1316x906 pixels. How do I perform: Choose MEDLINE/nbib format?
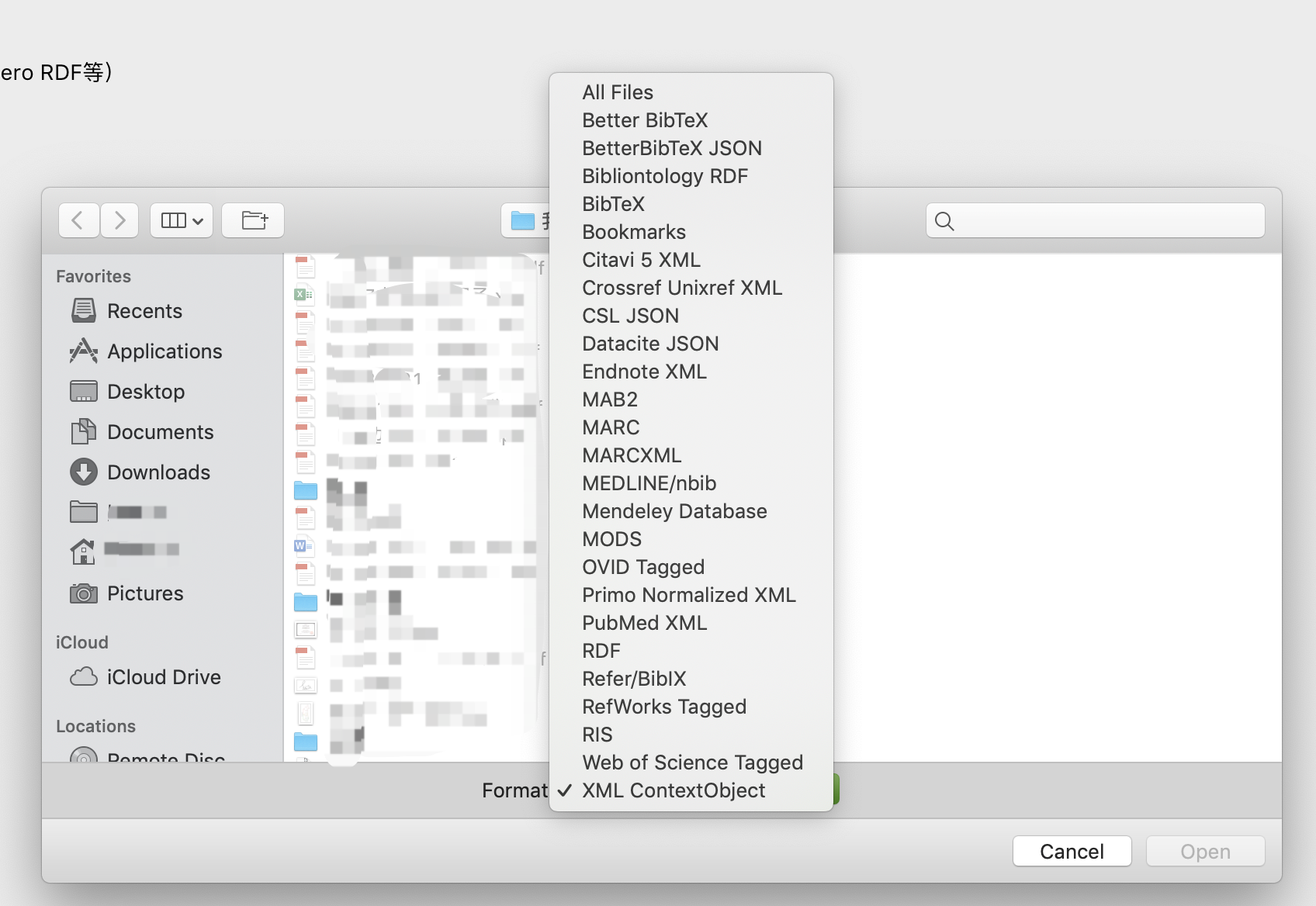691,483
